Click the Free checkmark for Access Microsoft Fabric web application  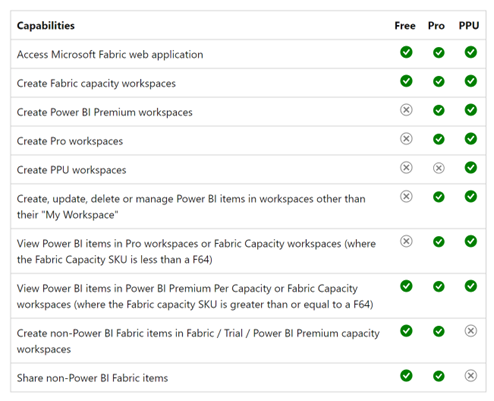(x=406, y=52)
